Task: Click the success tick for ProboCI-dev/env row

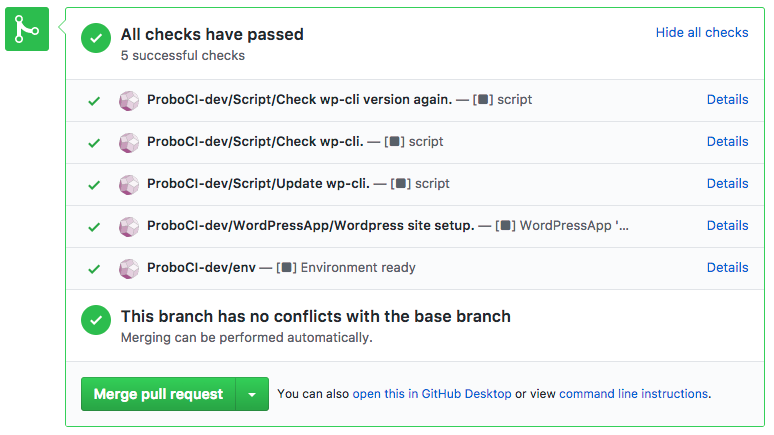Action: click(94, 268)
